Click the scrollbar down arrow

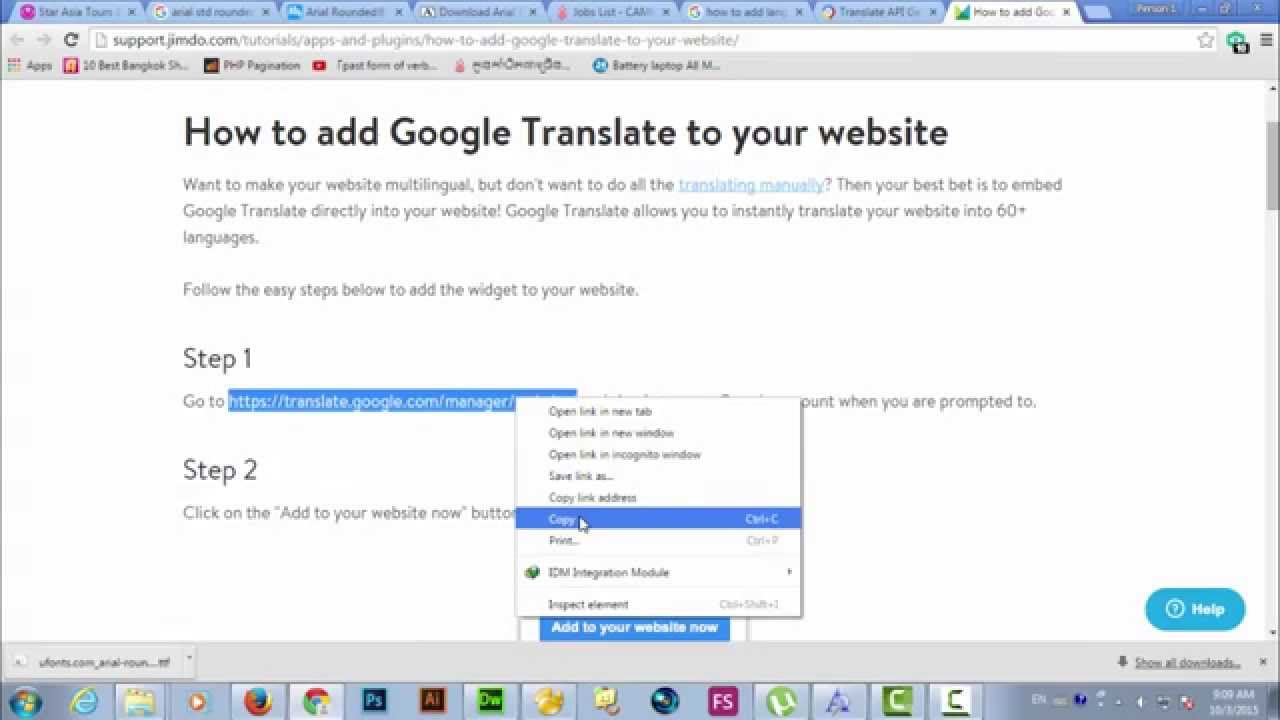pyautogui.click(x=1272, y=631)
